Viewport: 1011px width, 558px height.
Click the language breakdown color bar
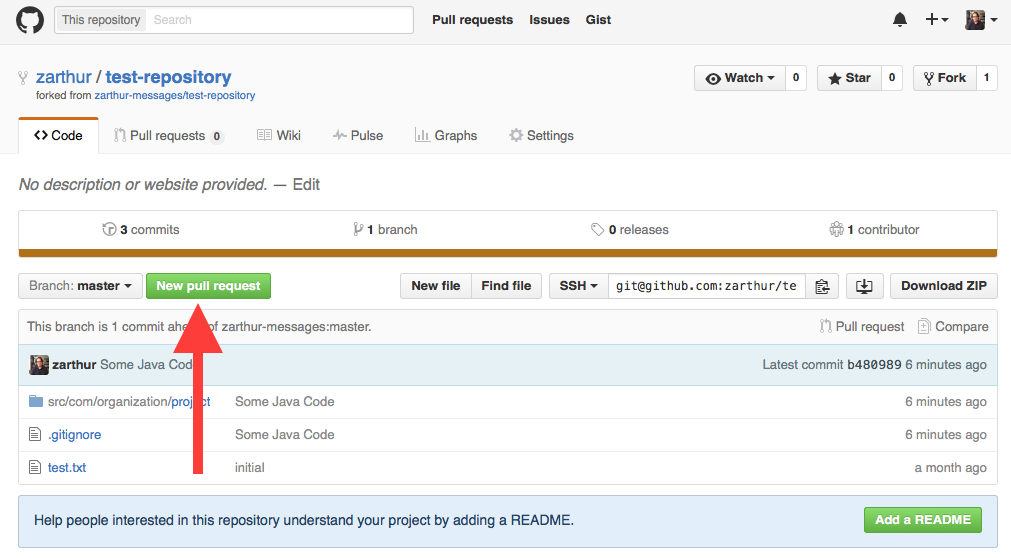(508, 253)
